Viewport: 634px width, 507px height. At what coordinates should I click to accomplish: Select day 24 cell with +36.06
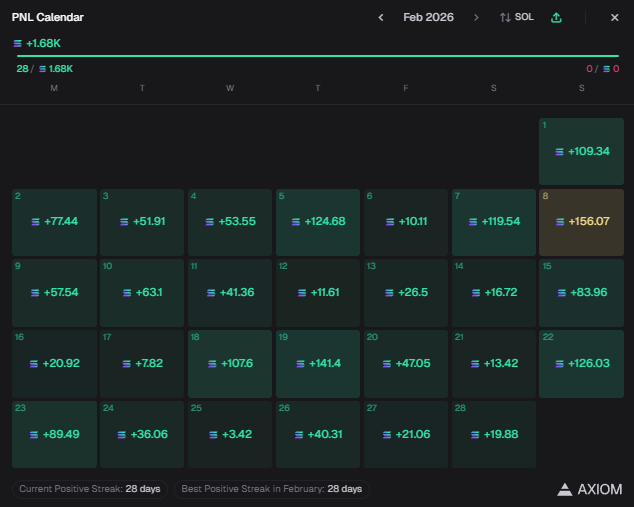(142, 435)
